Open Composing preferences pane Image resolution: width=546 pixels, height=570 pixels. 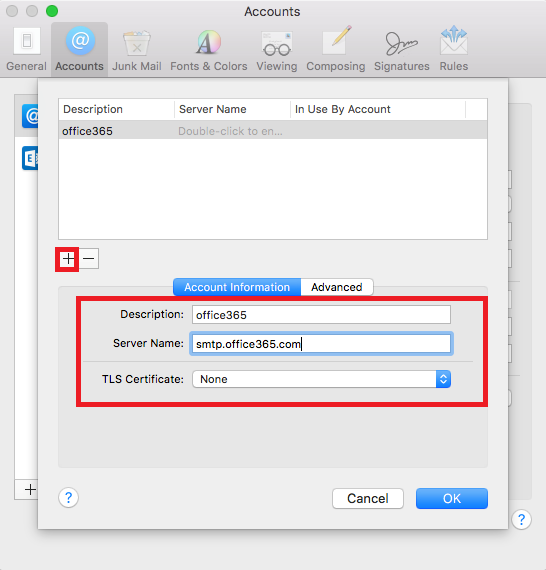[336, 49]
